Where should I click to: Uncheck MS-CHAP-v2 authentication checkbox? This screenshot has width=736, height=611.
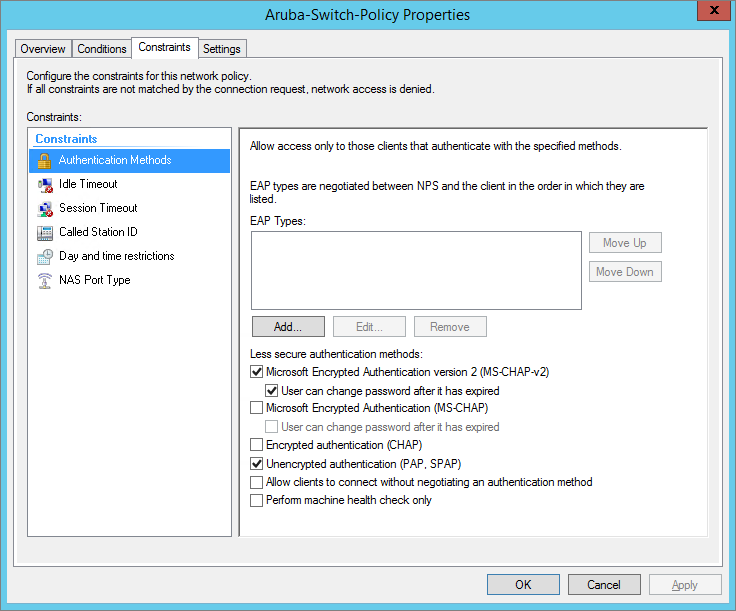point(256,372)
